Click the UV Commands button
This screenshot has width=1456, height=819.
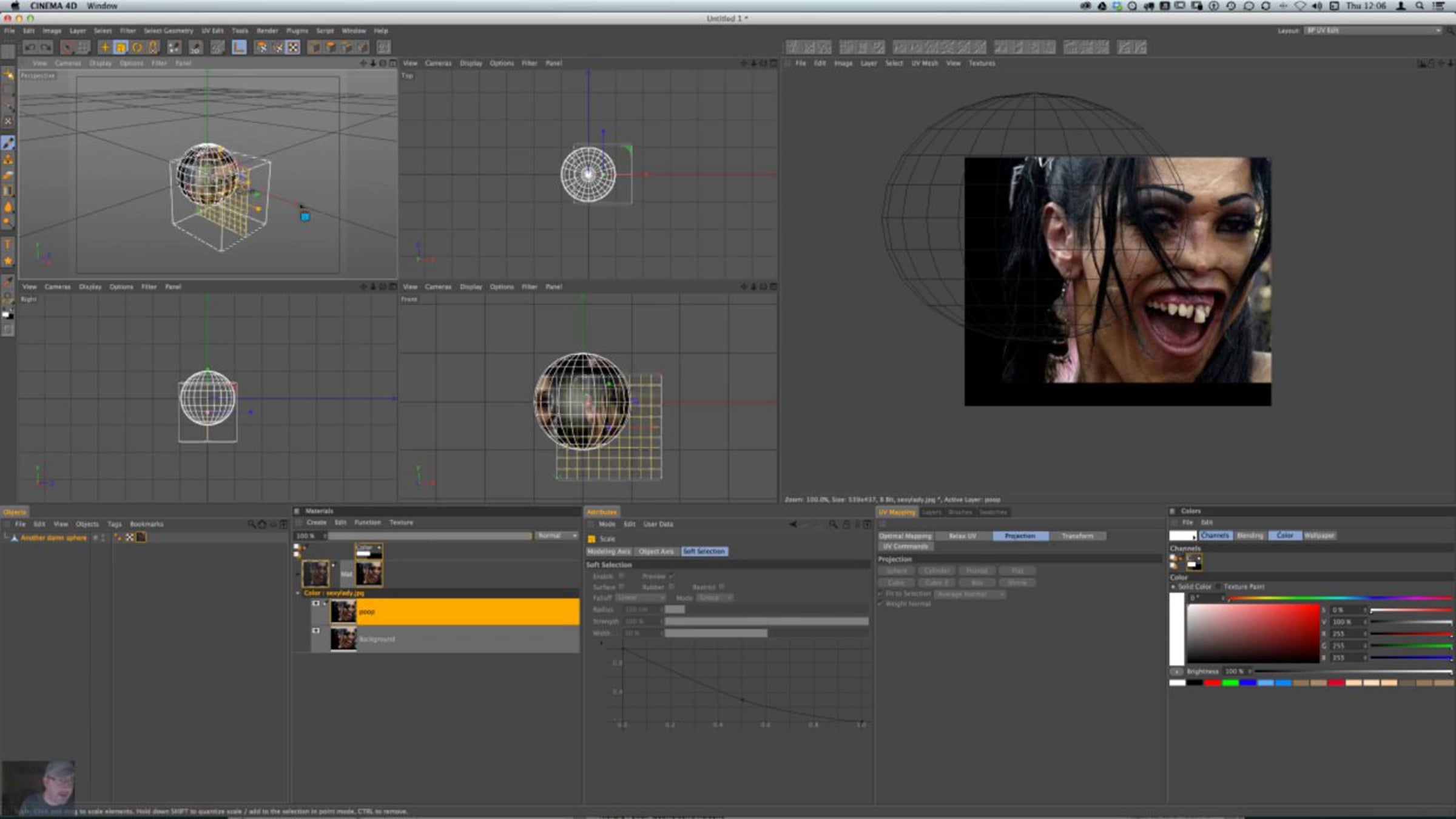[905, 547]
